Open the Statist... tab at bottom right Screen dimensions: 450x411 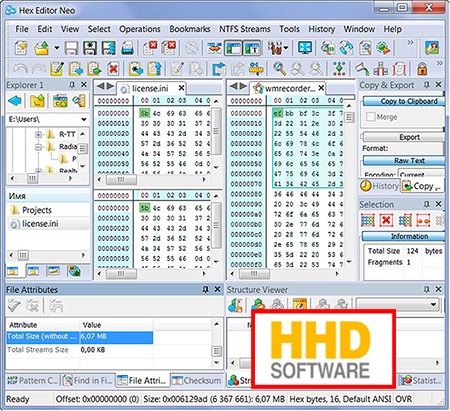tap(422, 380)
